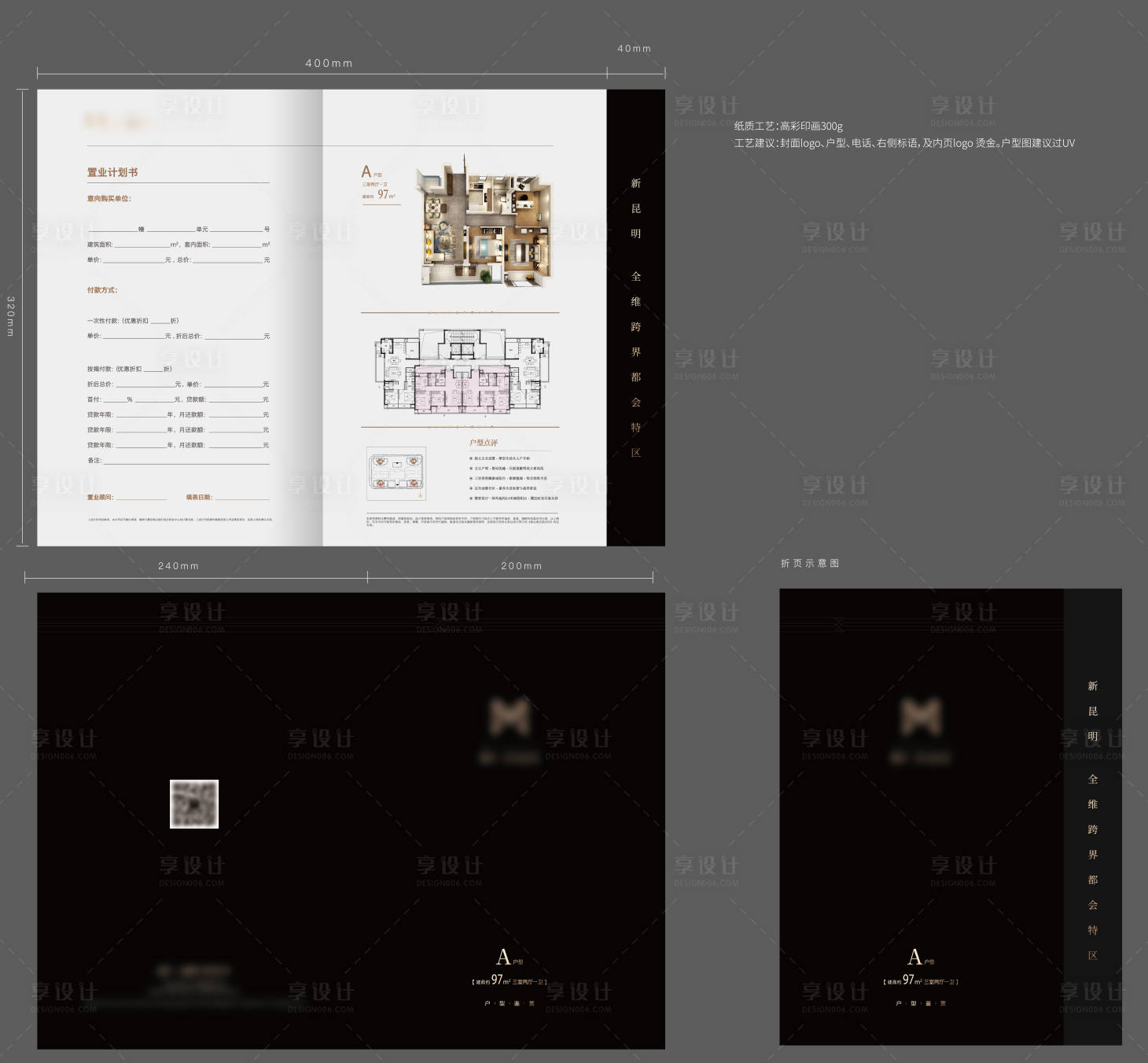Click the 纸质工艺:高彩印画300g note
Image resolution: width=1148 pixels, height=1063 pixels.
(x=788, y=126)
